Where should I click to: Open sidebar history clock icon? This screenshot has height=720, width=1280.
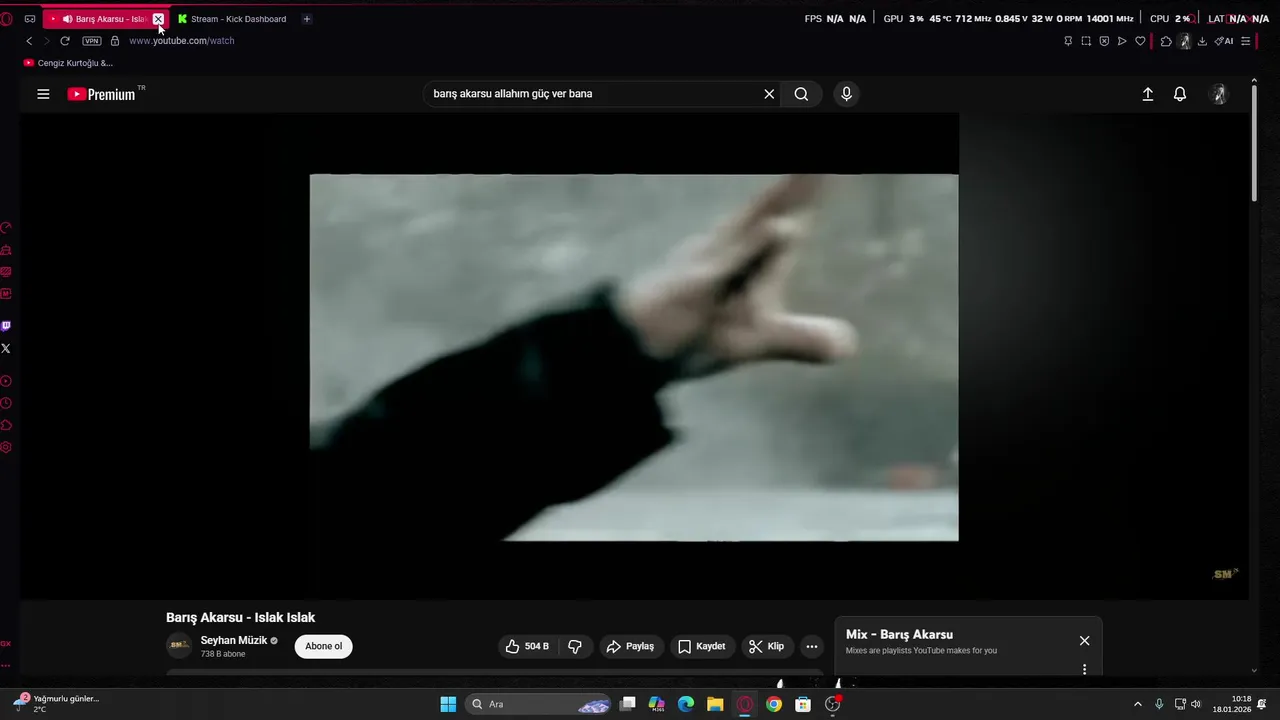6,403
